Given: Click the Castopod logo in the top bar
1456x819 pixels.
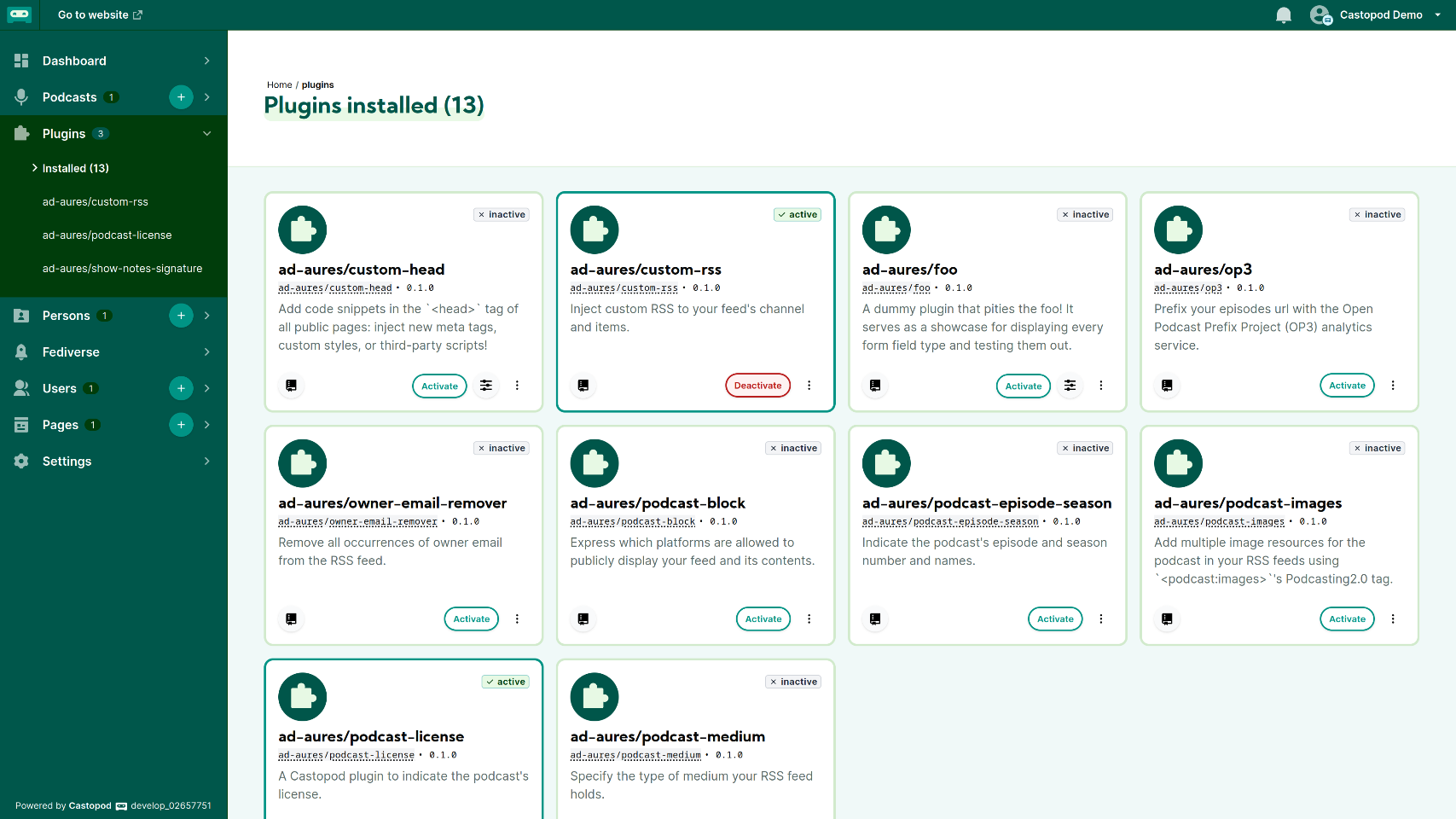Looking at the screenshot, I should (x=20, y=15).
